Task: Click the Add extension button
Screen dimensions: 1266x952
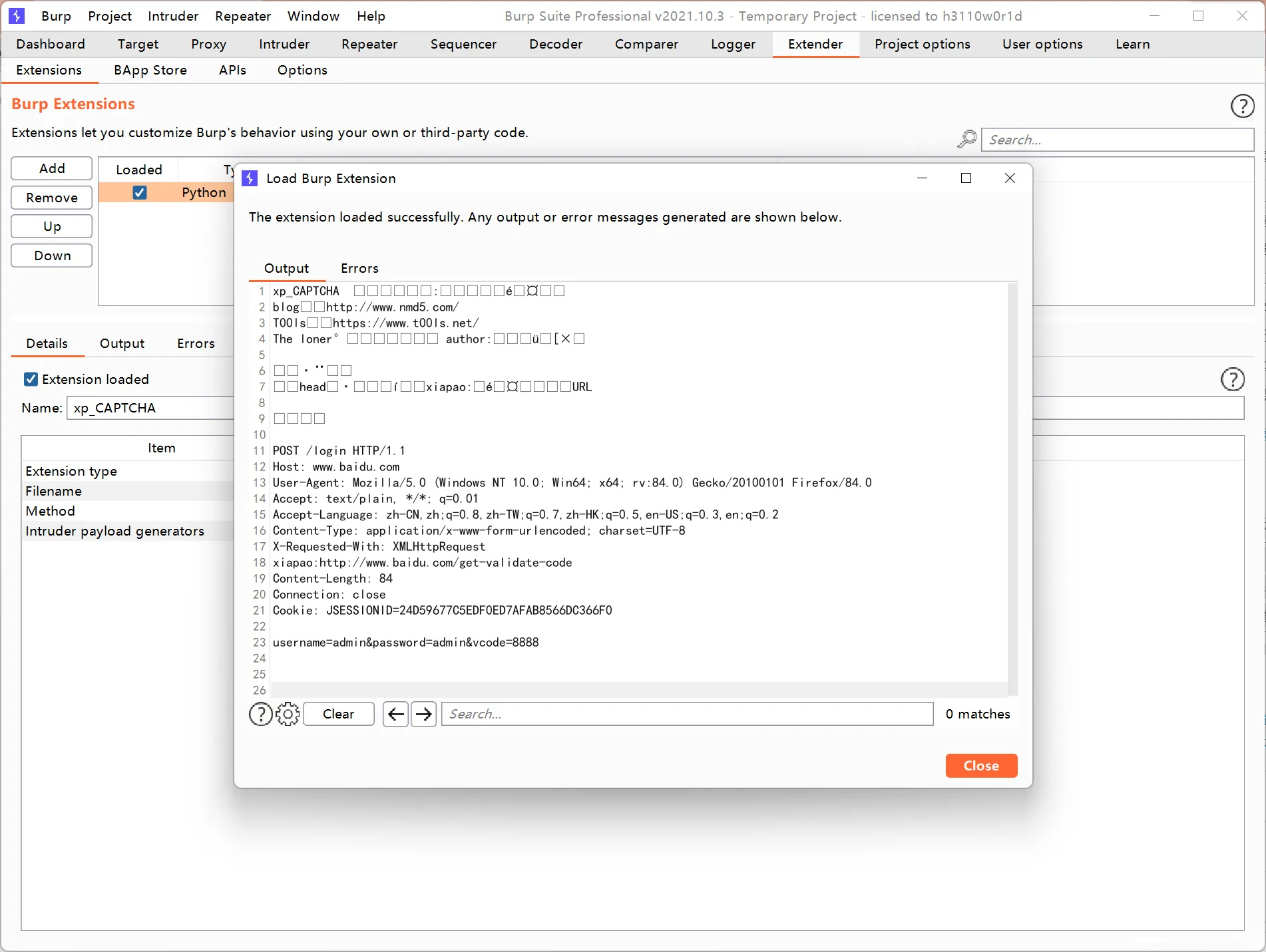Action: tap(52, 168)
